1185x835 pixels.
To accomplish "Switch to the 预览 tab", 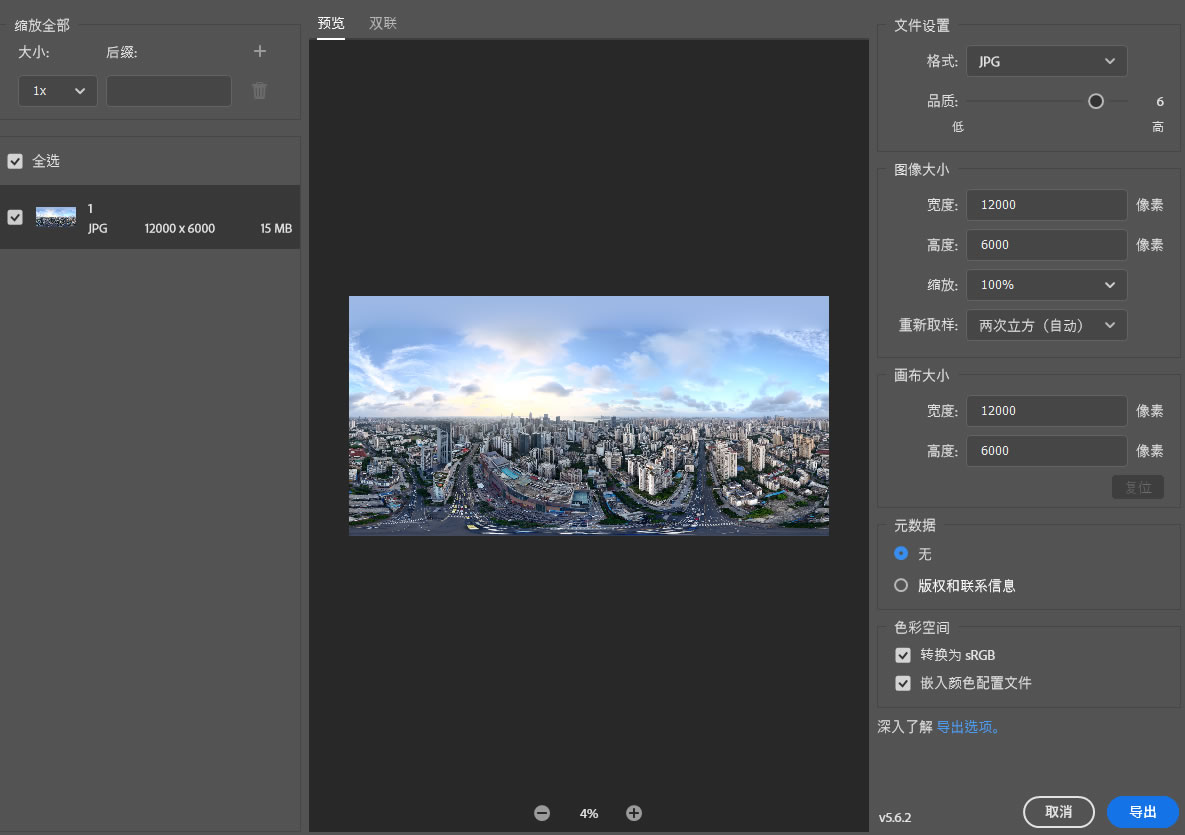I will pyautogui.click(x=331, y=23).
